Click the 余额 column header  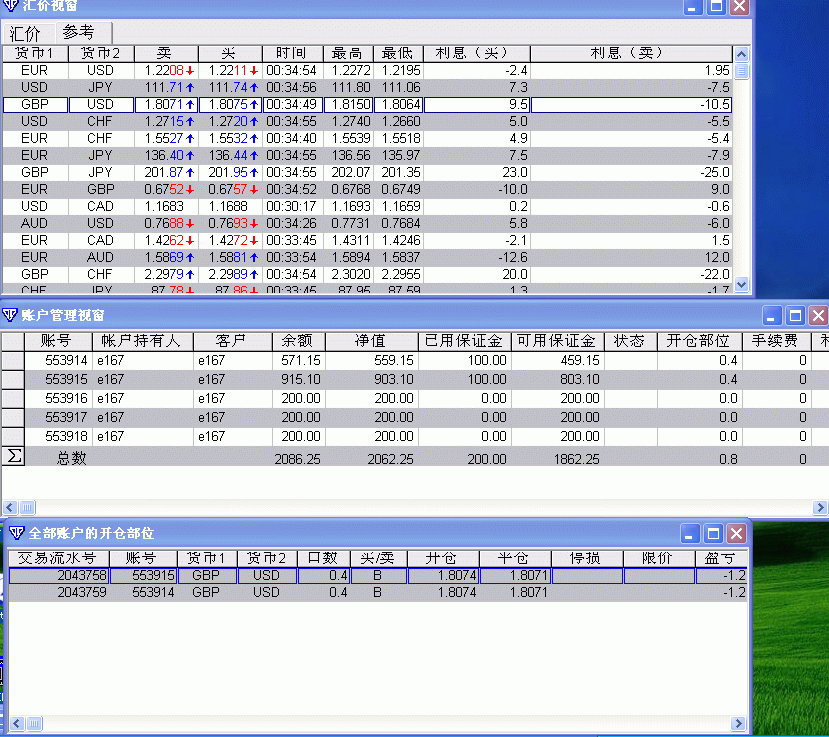tap(299, 341)
